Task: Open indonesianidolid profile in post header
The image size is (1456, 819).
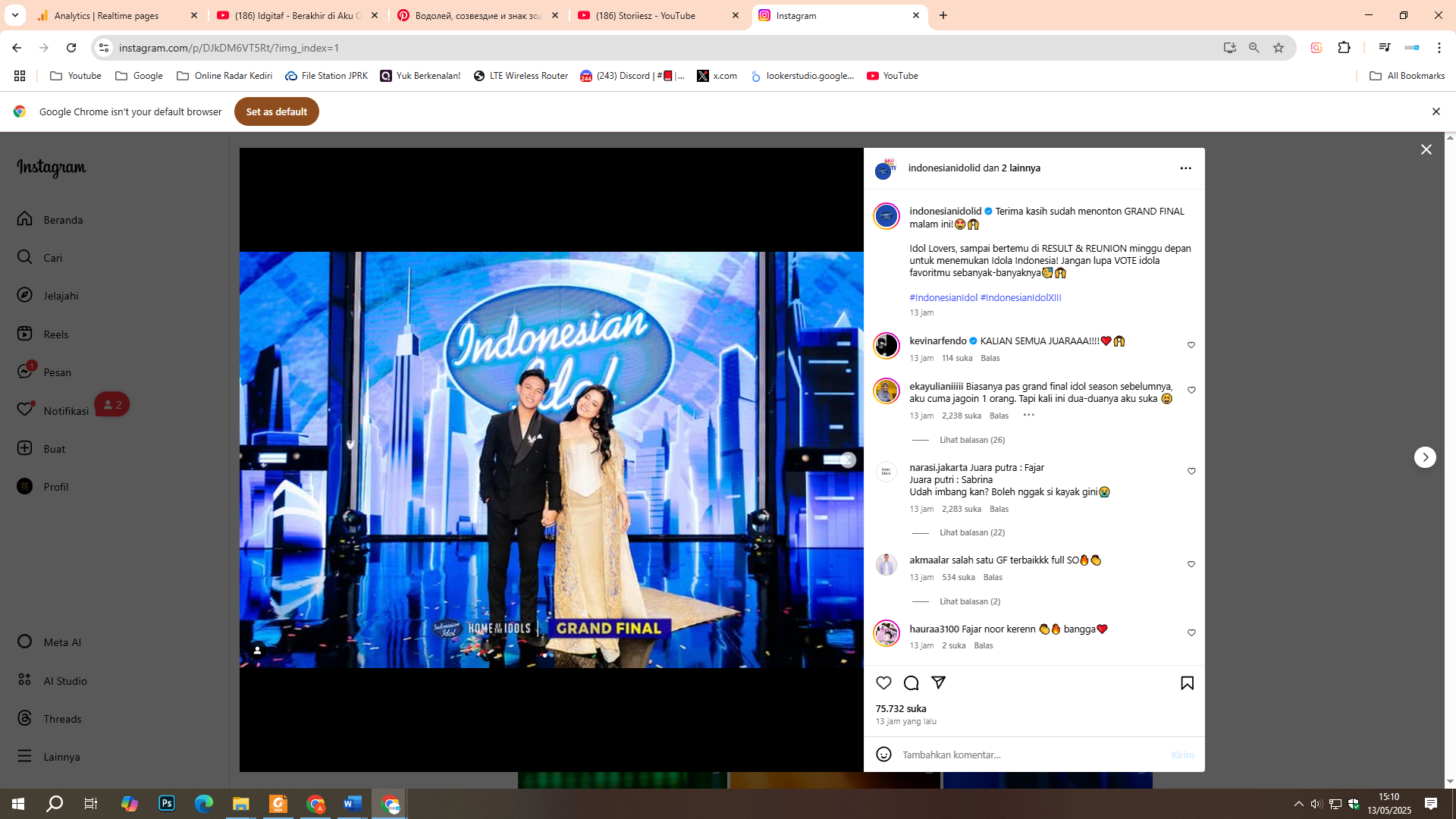Action: pyautogui.click(x=943, y=168)
